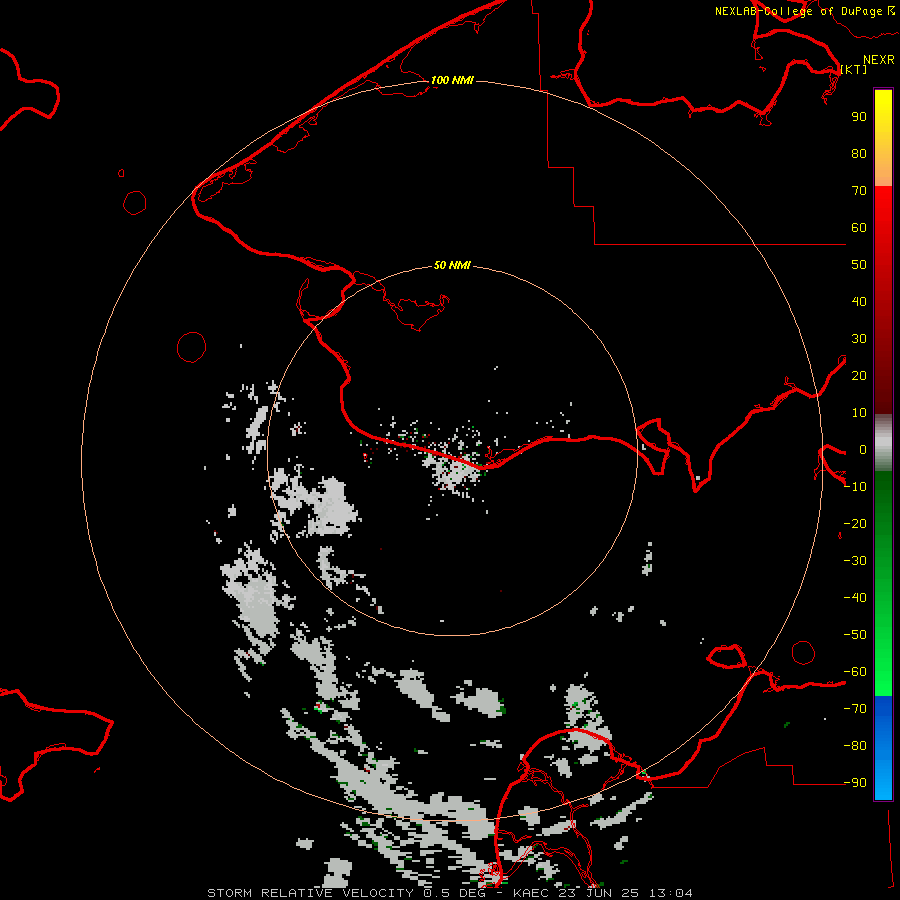The height and width of the screenshot is (900, 900).
Task: Click the positive 10 scale label
Action: (859, 413)
